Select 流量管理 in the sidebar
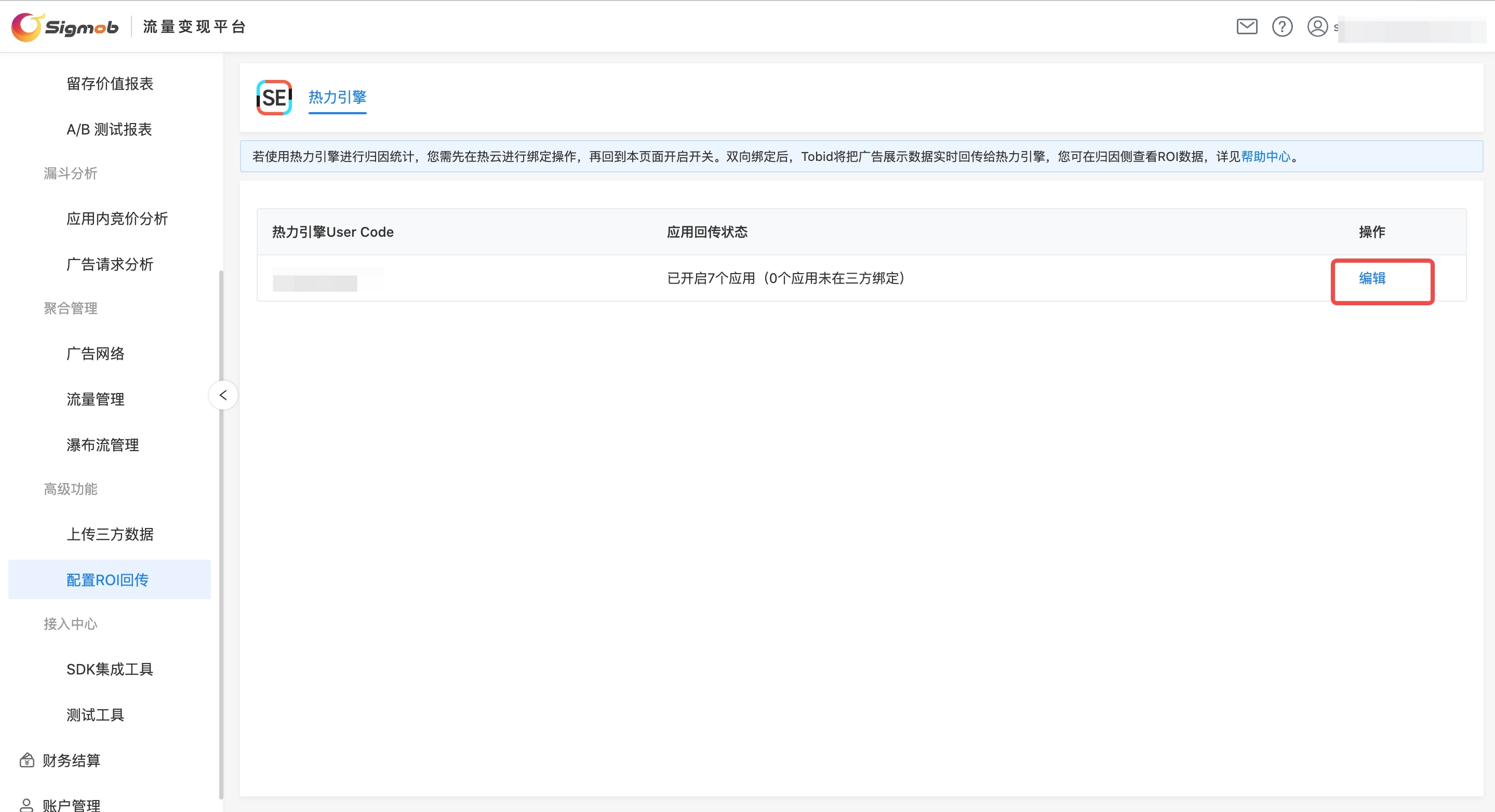 95,399
